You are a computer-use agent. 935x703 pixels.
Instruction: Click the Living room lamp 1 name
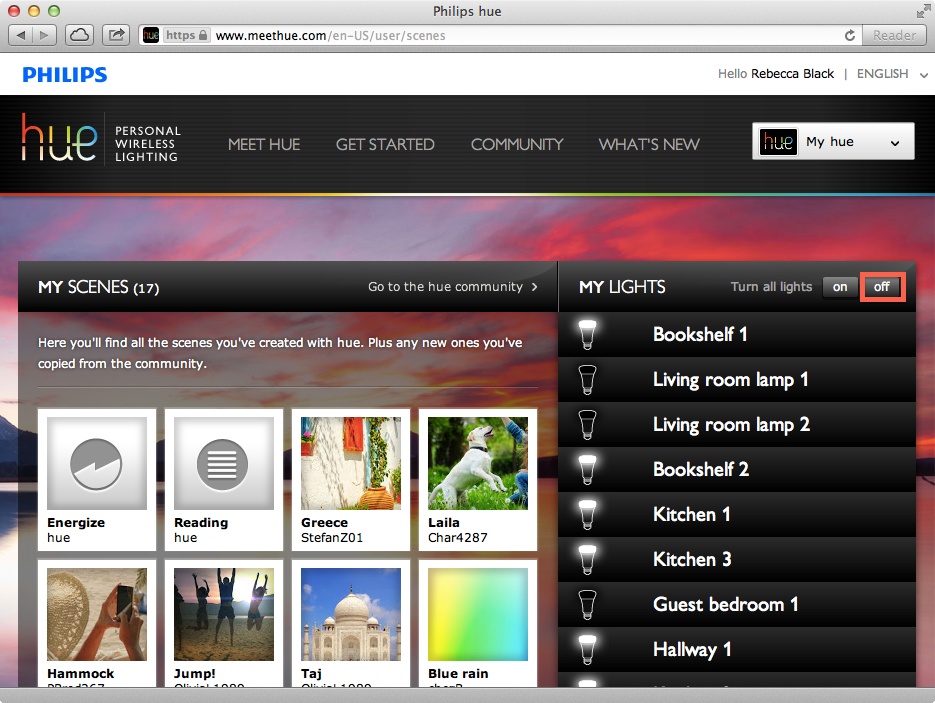730,380
